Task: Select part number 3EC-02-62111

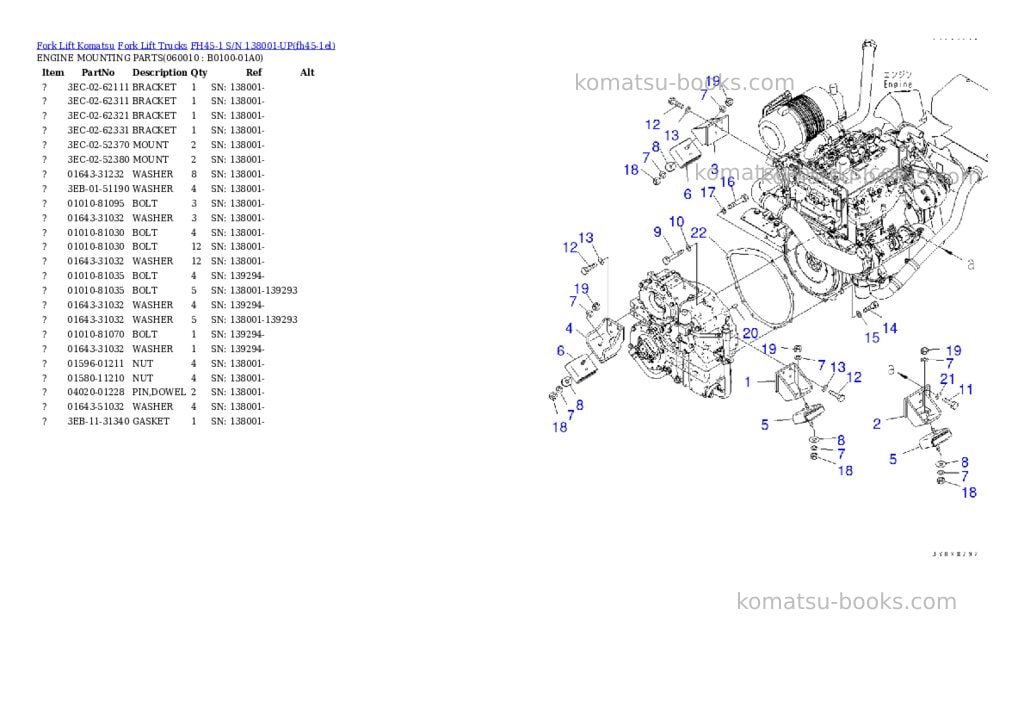Action: [98, 87]
